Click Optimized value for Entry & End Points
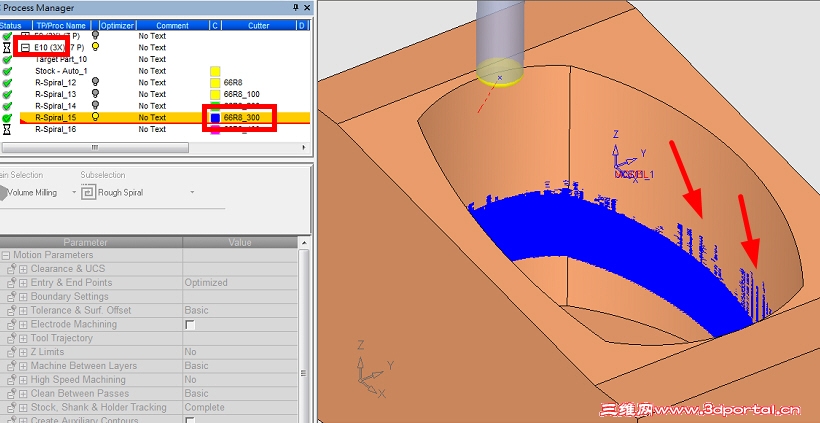 (206, 282)
